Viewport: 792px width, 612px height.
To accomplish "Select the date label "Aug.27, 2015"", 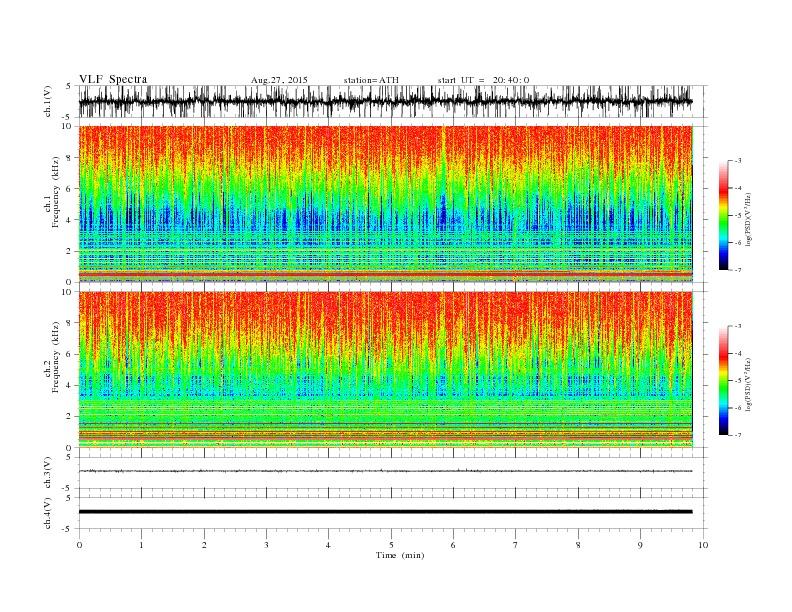I will point(279,80).
